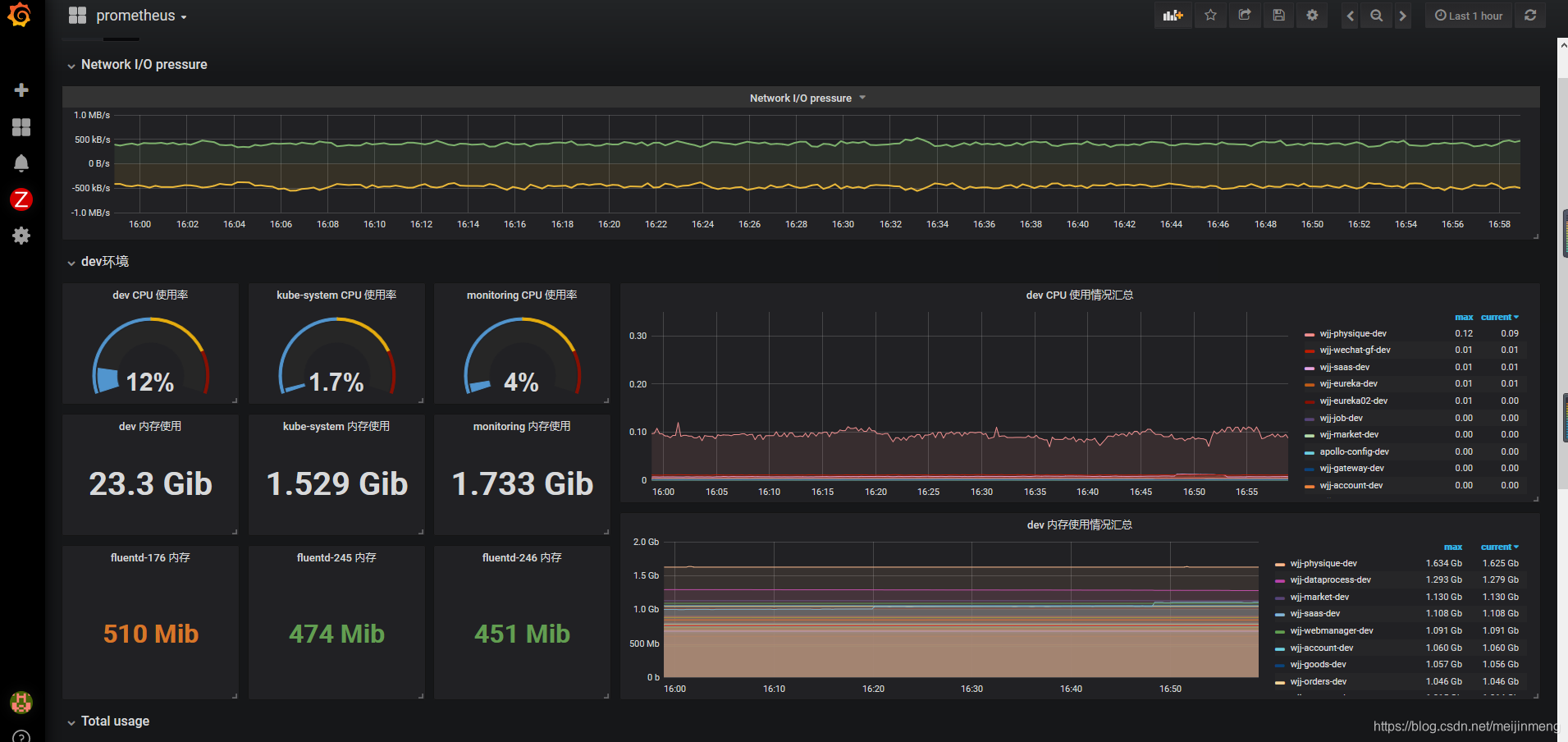Star this dashboard as favorite

pos(1210,16)
